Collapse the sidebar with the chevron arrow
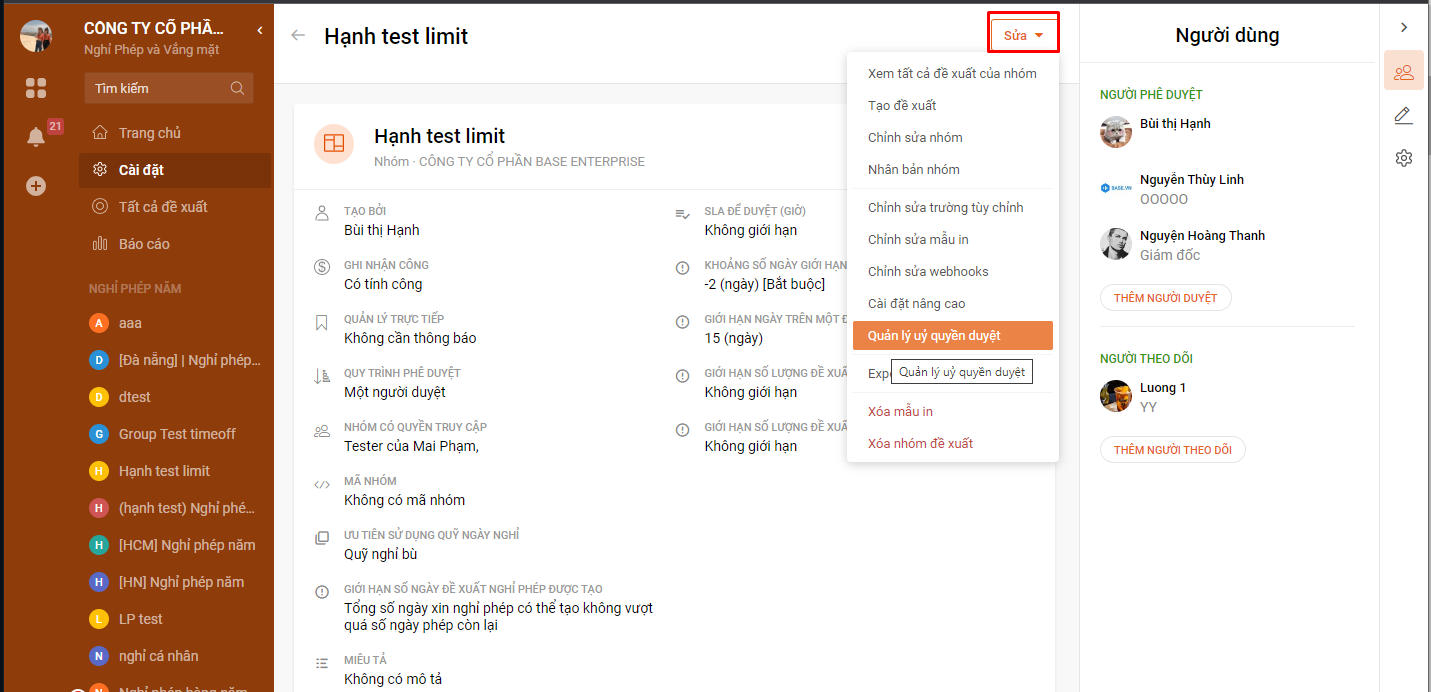Viewport: 1431px width, 692px height. tap(260, 30)
